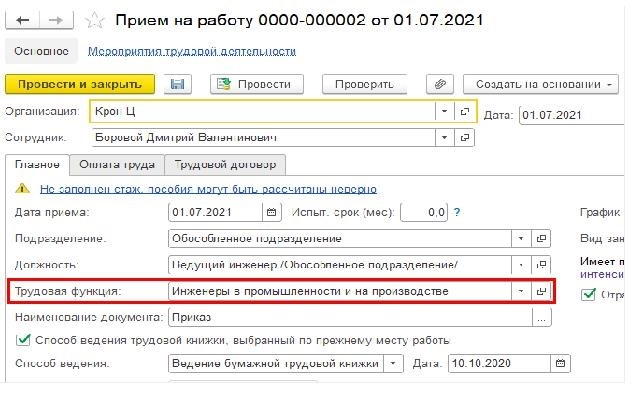Click the forward navigation arrow
This screenshot has height=396, width=631.
(x=56, y=20)
